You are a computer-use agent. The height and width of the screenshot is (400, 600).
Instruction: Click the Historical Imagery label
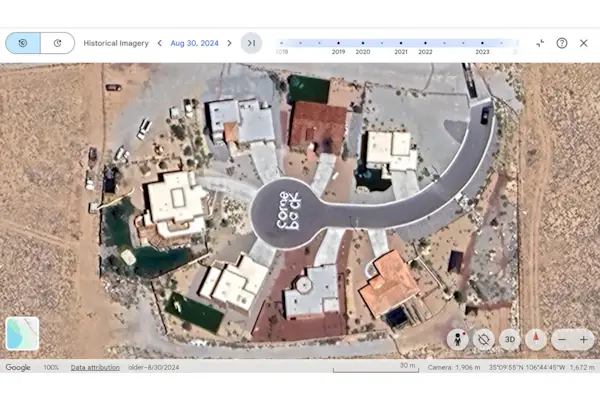click(x=116, y=43)
